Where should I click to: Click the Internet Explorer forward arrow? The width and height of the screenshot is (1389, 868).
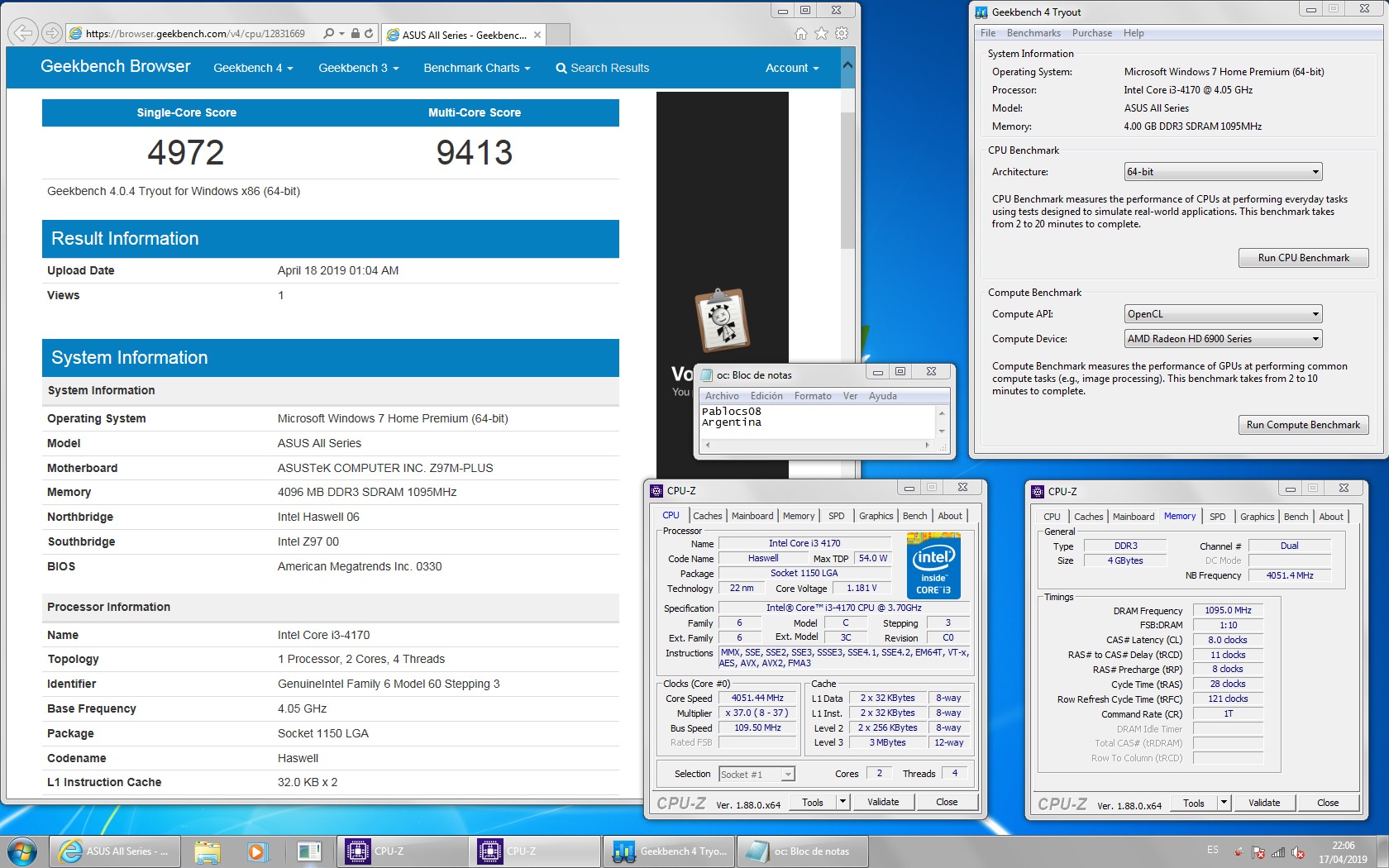click(51, 33)
